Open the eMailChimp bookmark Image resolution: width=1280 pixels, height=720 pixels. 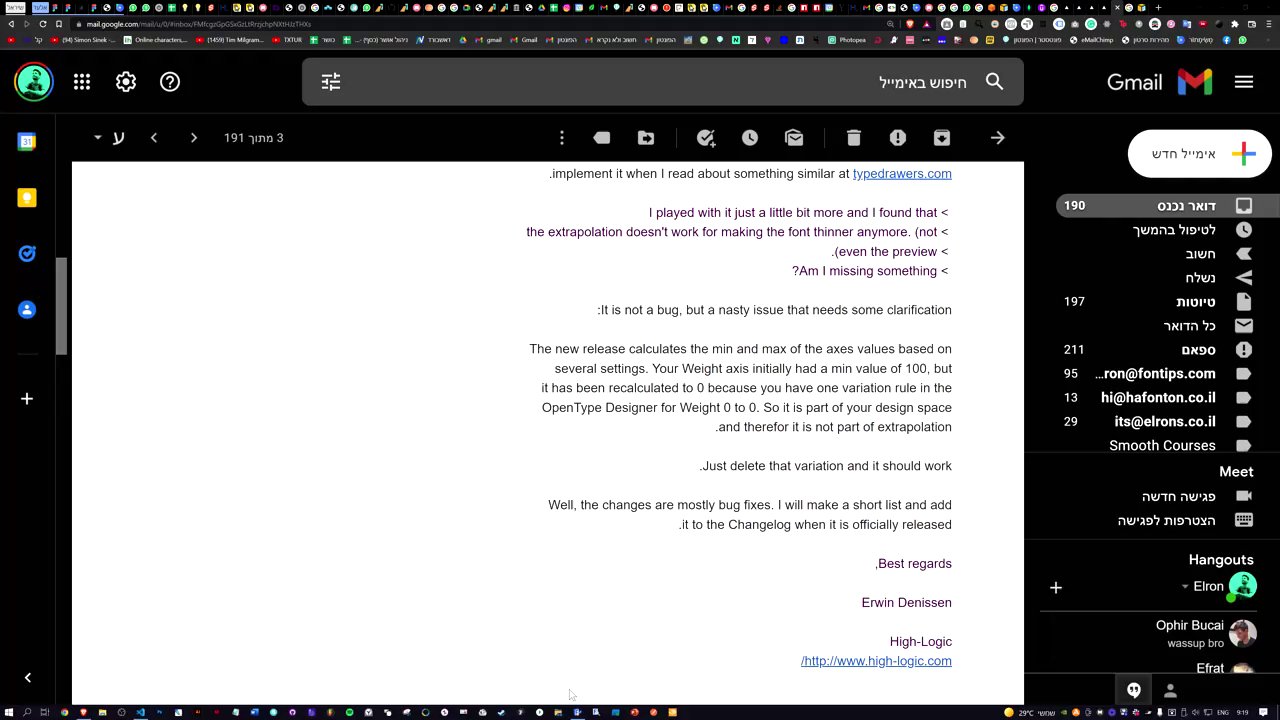pos(1092,40)
